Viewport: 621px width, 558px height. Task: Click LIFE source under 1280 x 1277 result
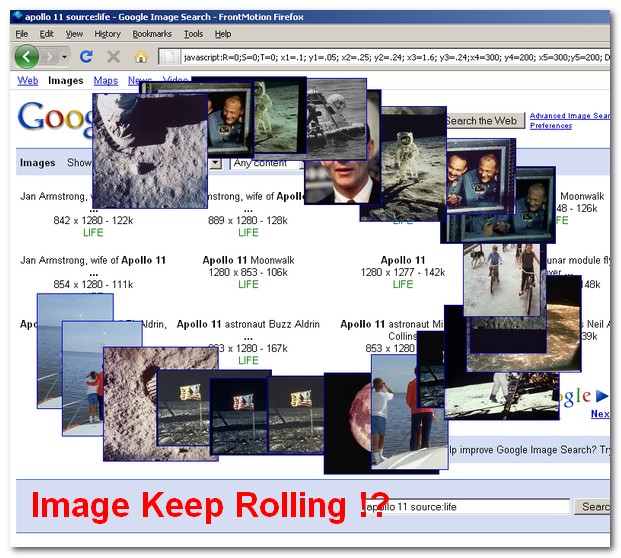pos(403,284)
